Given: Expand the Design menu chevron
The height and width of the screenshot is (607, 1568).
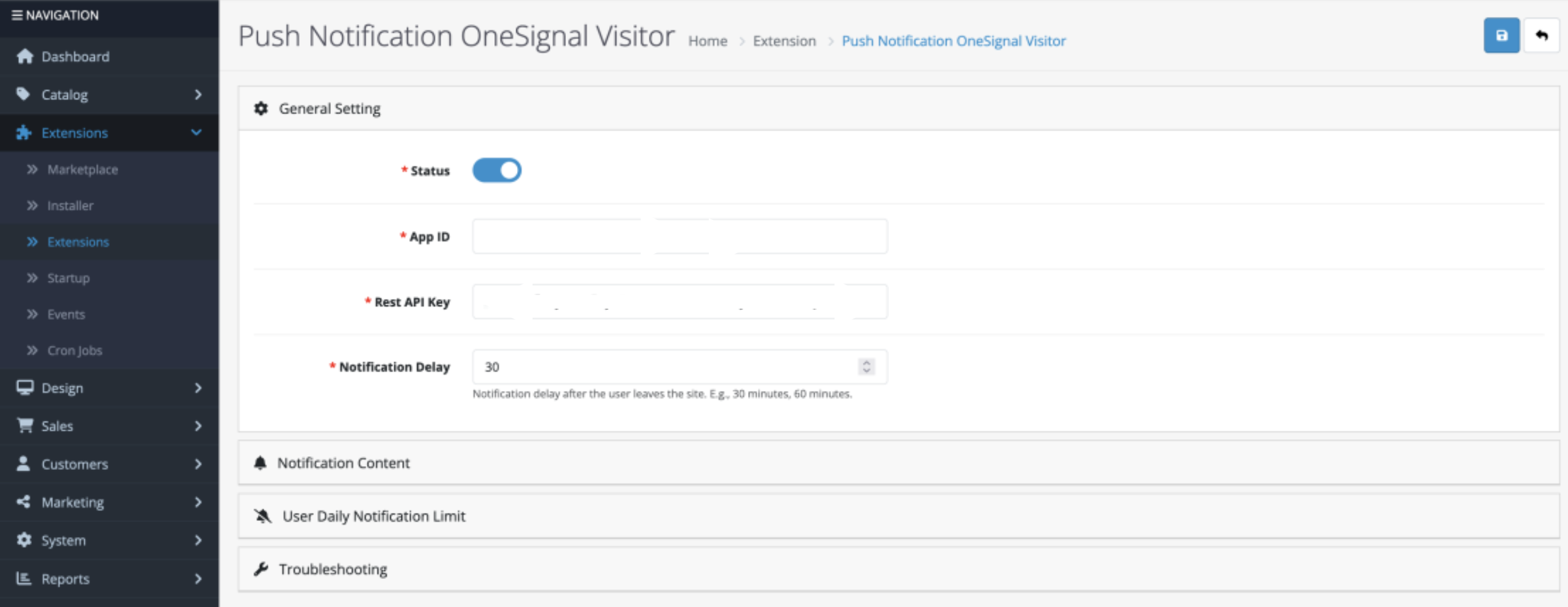Looking at the screenshot, I should point(198,388).
